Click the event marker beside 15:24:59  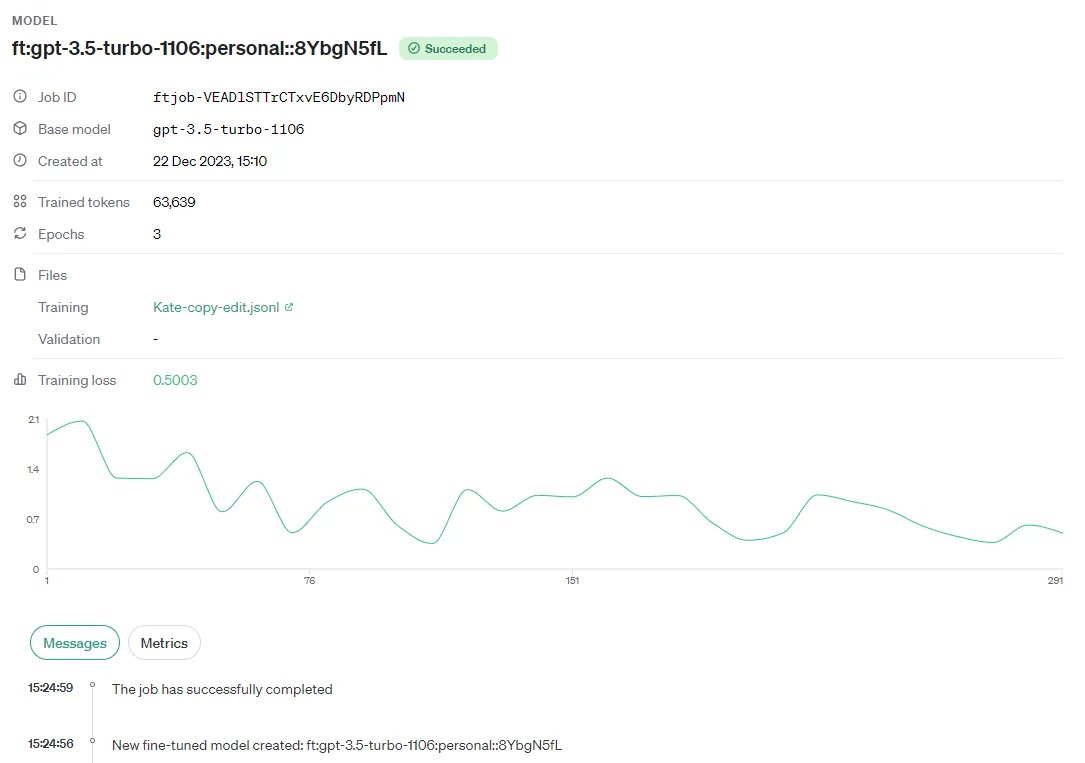pos(92,686)
